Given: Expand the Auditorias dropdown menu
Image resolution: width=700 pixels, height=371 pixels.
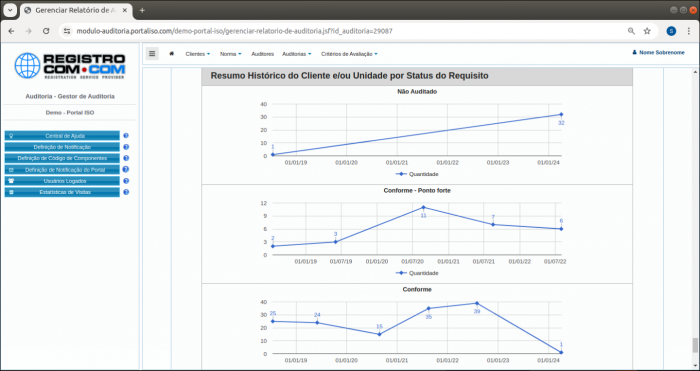Looking at the screenshot, I should (296, 54).
